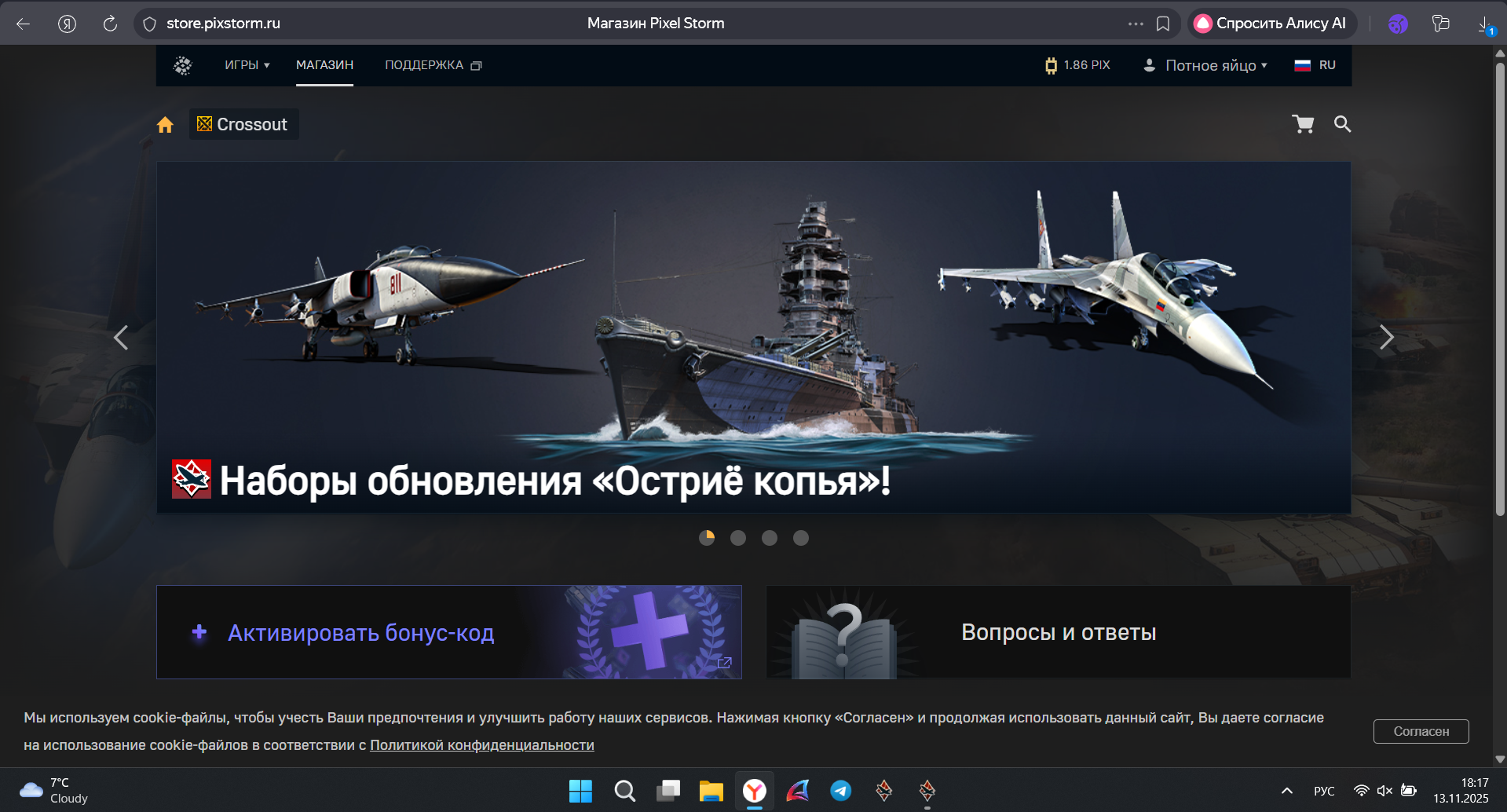Open Telegram from the taskbar

point(840,791)
